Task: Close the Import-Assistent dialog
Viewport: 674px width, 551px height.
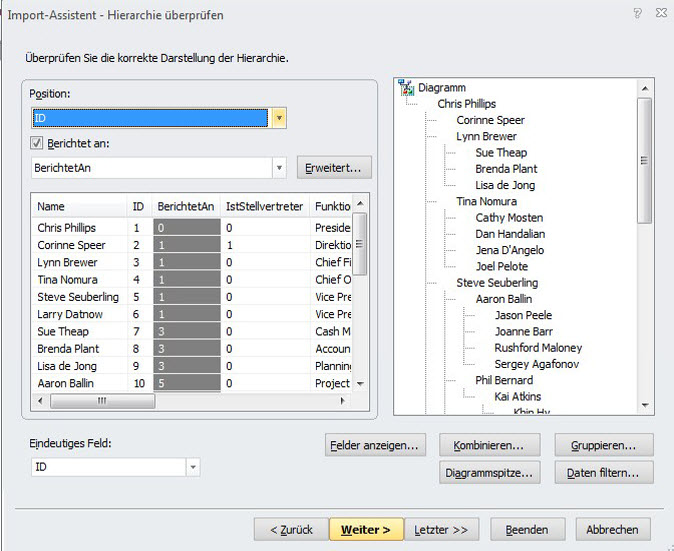Action: (x=661, y=13)
